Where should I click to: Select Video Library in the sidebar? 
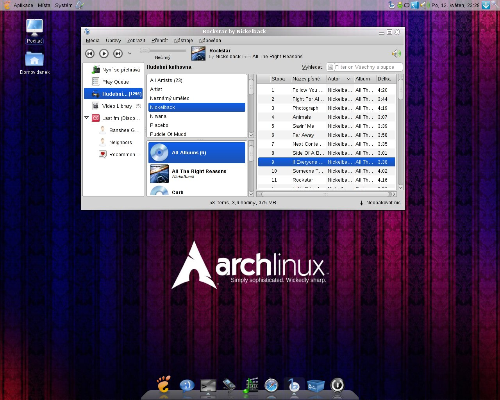click(x=113, y=106)
